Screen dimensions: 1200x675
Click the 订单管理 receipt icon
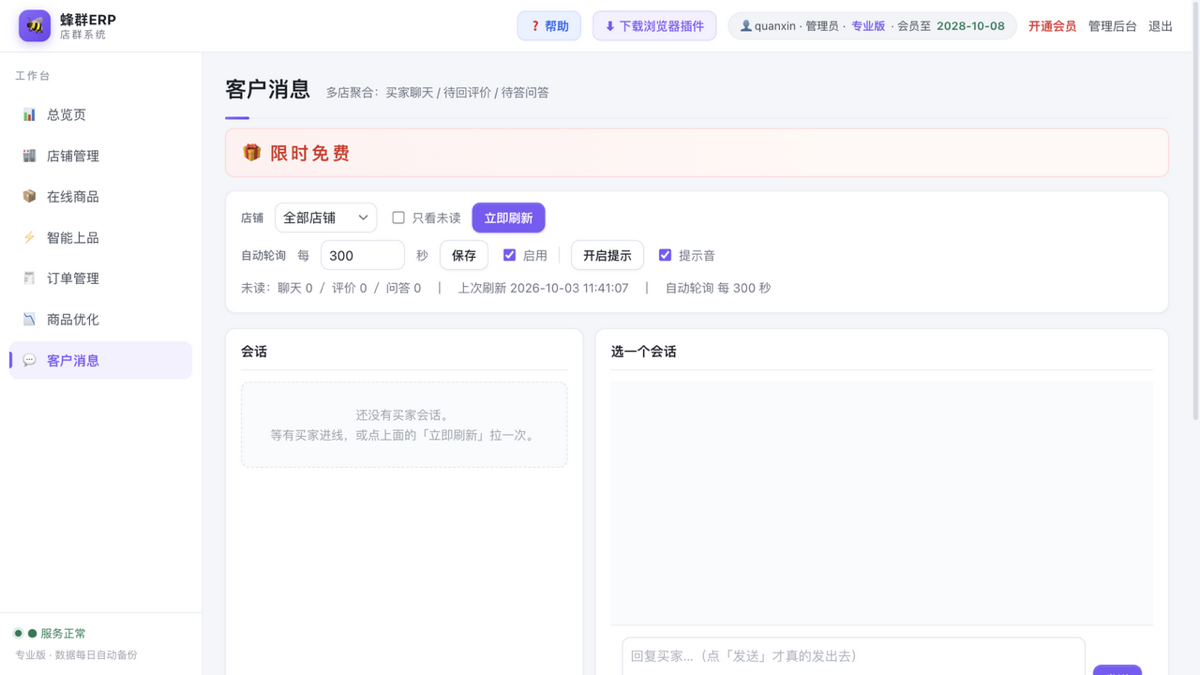point(29,278)
